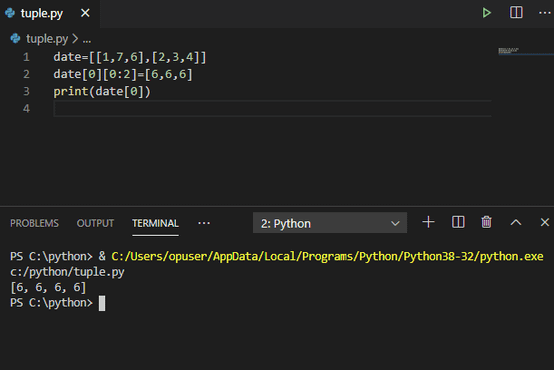Click the minimap code preview
The width and height of the screenshot is (554, 370).
click(x=508, y=51)
